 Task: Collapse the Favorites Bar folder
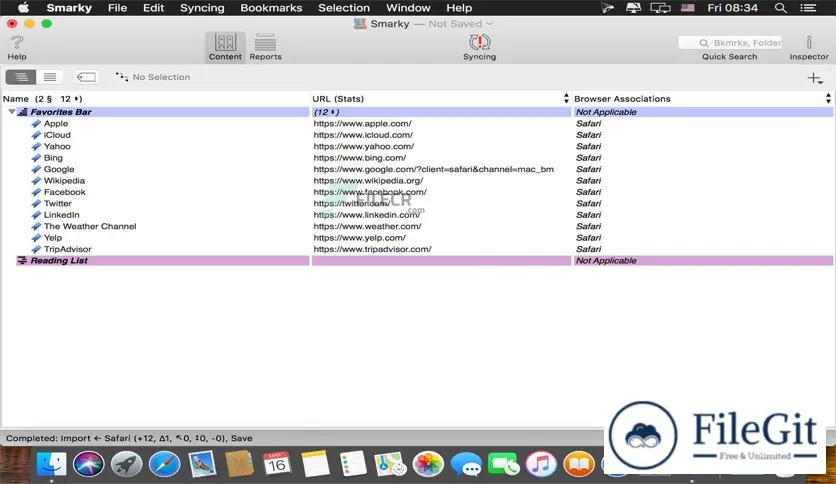12,112
